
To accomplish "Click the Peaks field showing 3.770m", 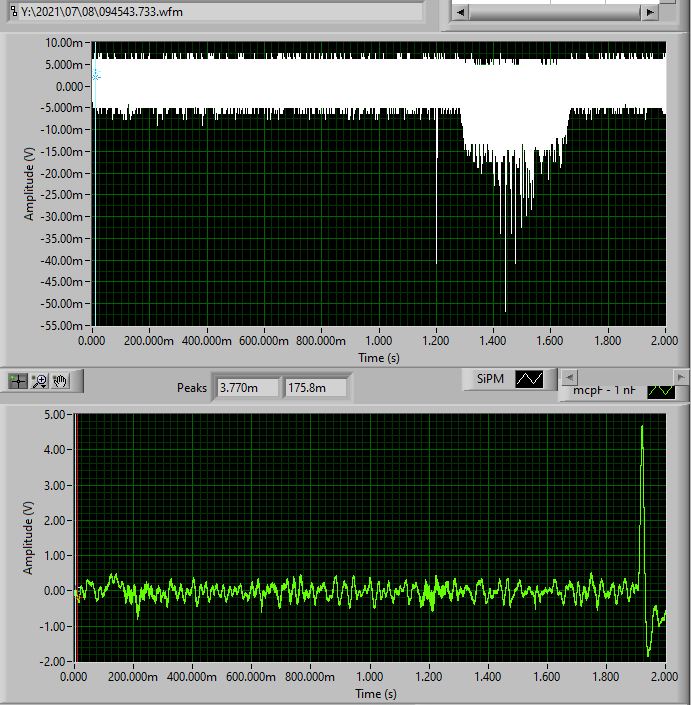I will click(x=248, y=388).
